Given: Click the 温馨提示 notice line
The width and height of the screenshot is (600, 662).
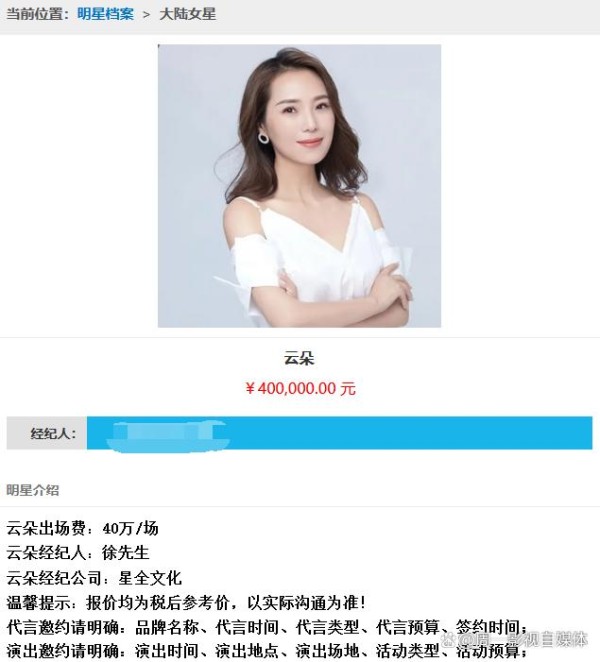Looking at the screenshot, I should pos(186,603).
